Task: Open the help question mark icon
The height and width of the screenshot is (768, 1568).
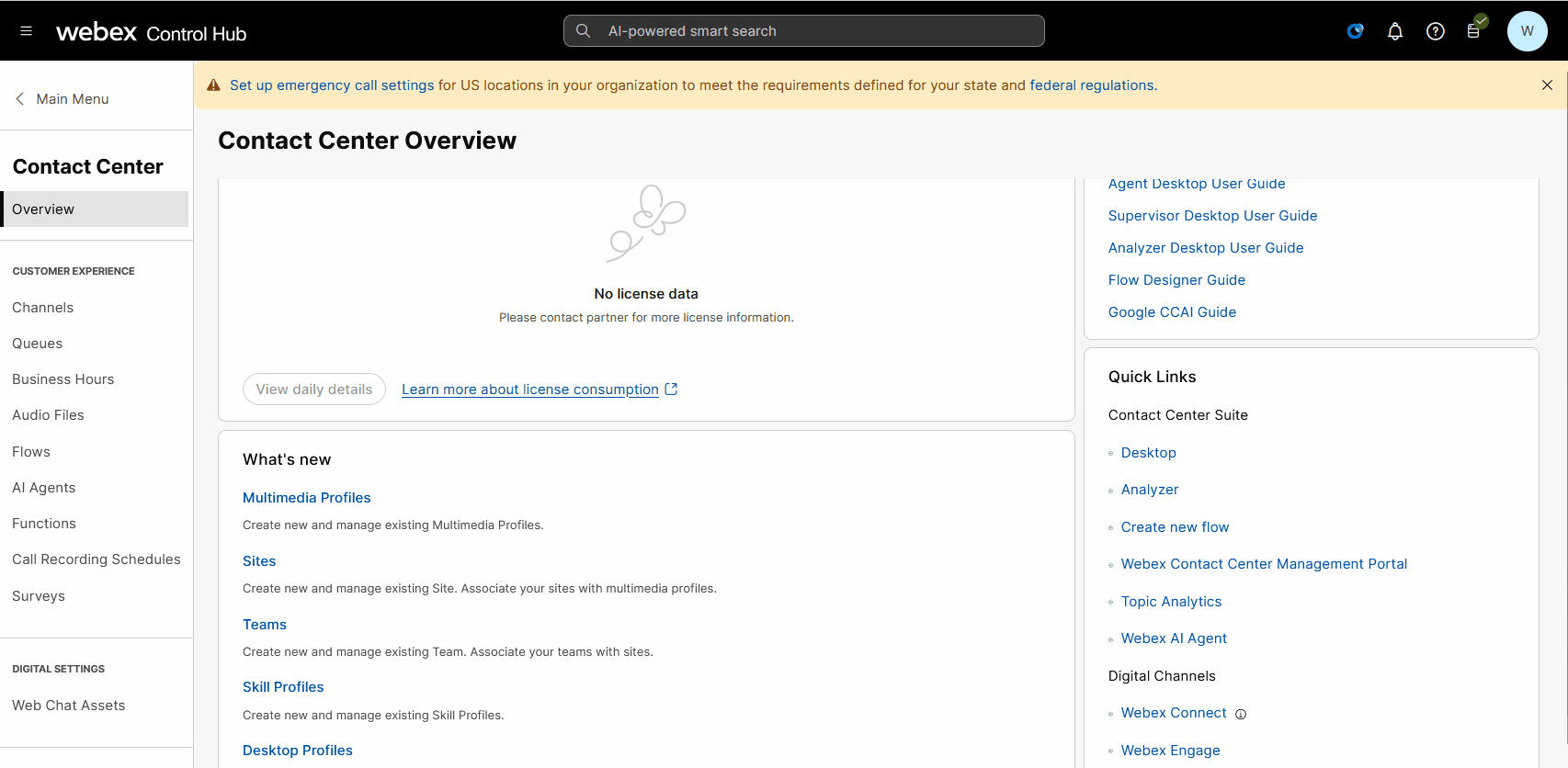Action: pos(1435,31)
